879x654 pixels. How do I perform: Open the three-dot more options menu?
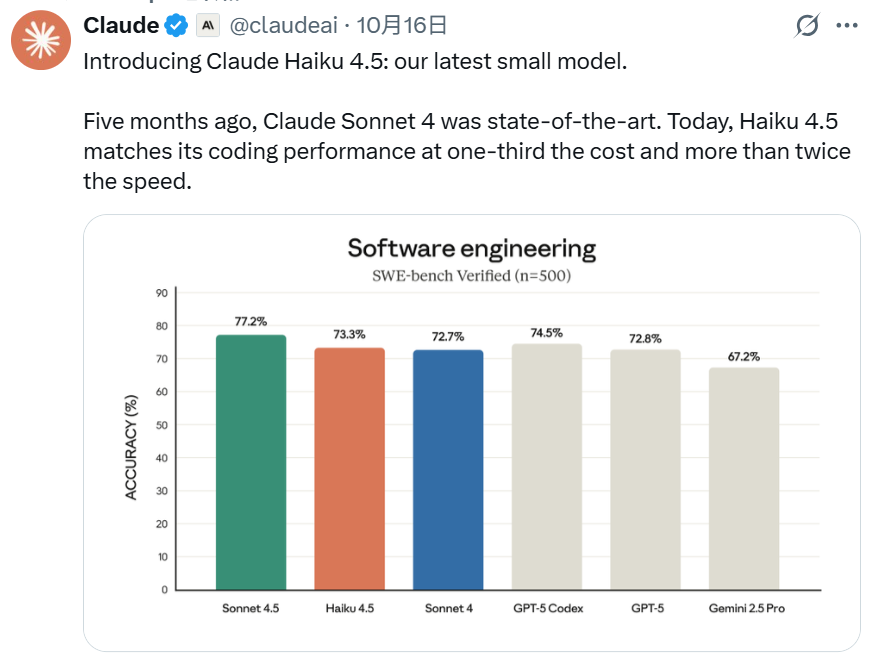click(x=846, y=27)
